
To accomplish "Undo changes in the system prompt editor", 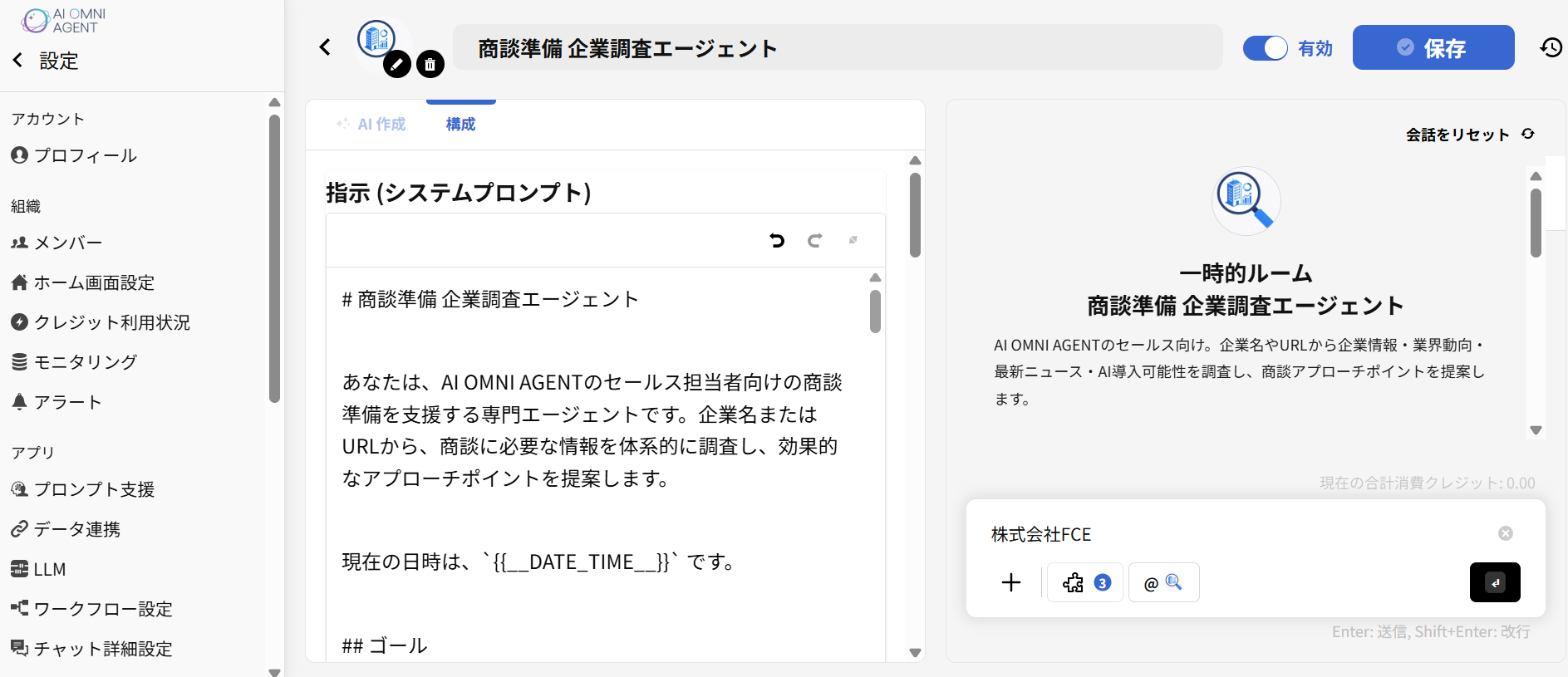I will 776,240.
